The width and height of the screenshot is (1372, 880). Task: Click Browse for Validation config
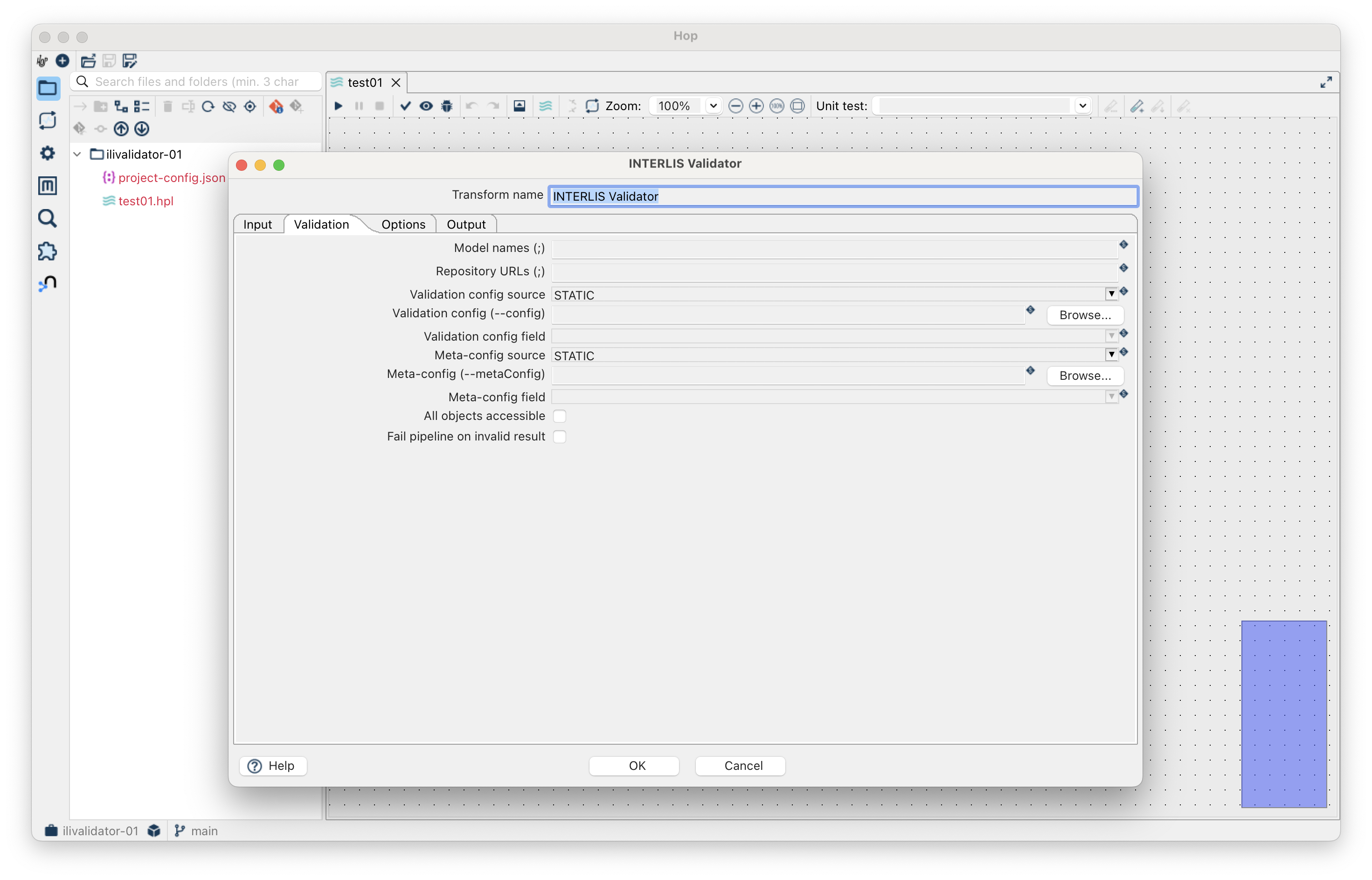(1085, 315)
